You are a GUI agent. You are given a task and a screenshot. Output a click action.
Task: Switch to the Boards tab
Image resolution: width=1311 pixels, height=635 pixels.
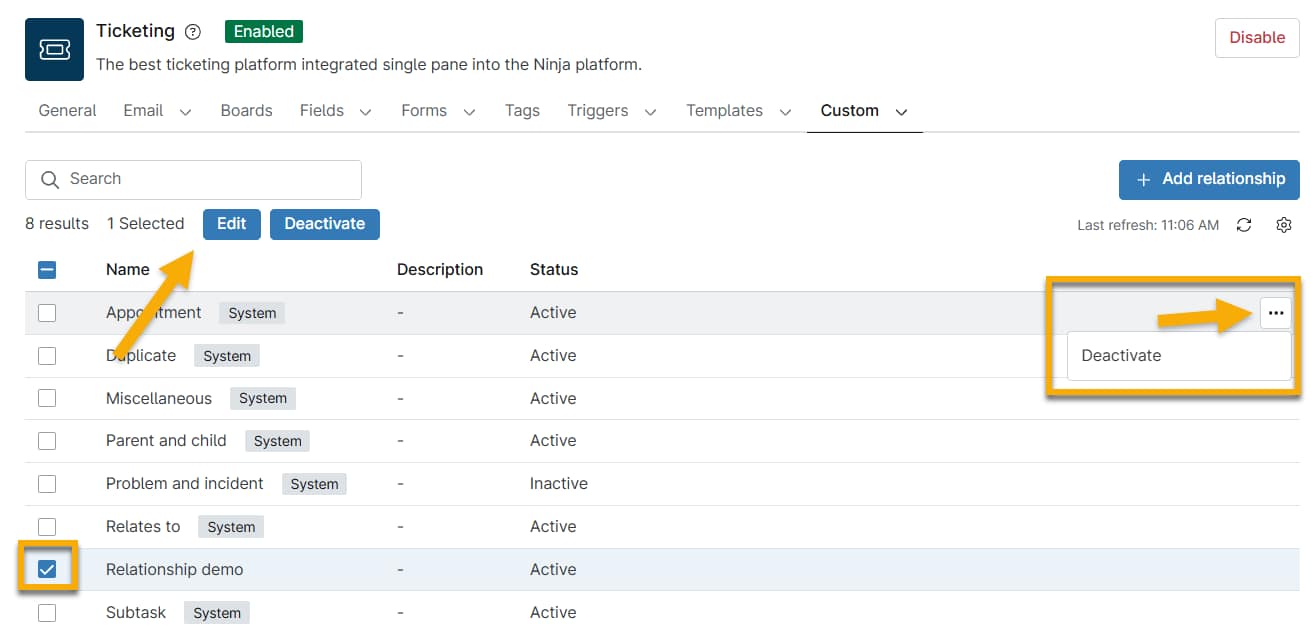point(246,111)
